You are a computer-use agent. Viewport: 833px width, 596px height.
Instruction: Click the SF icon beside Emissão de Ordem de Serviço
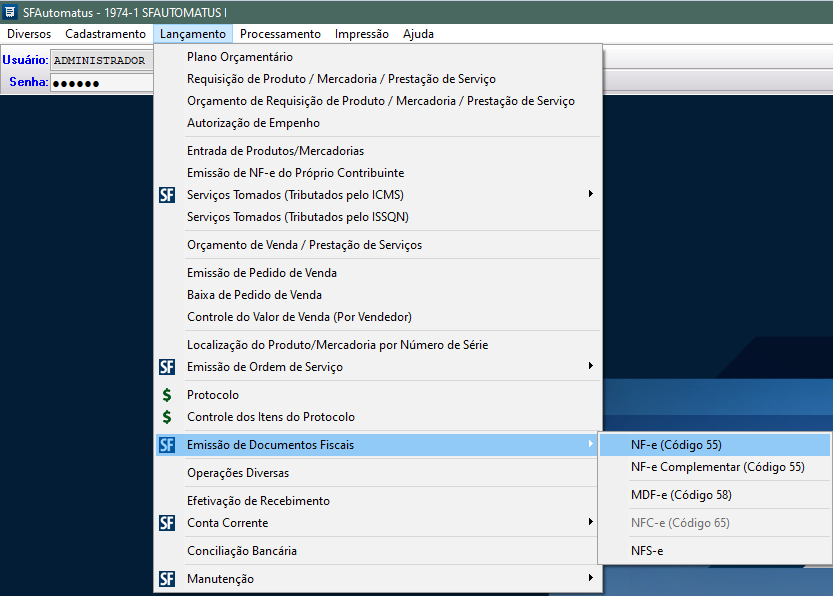pos(167,367)
